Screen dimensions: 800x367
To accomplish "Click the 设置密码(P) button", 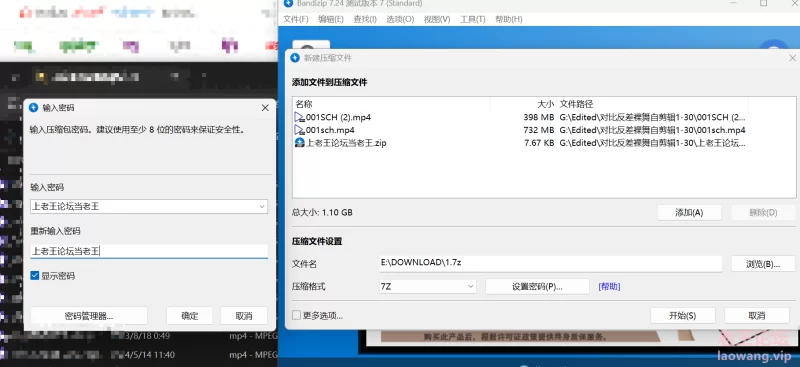I will 537,286.
